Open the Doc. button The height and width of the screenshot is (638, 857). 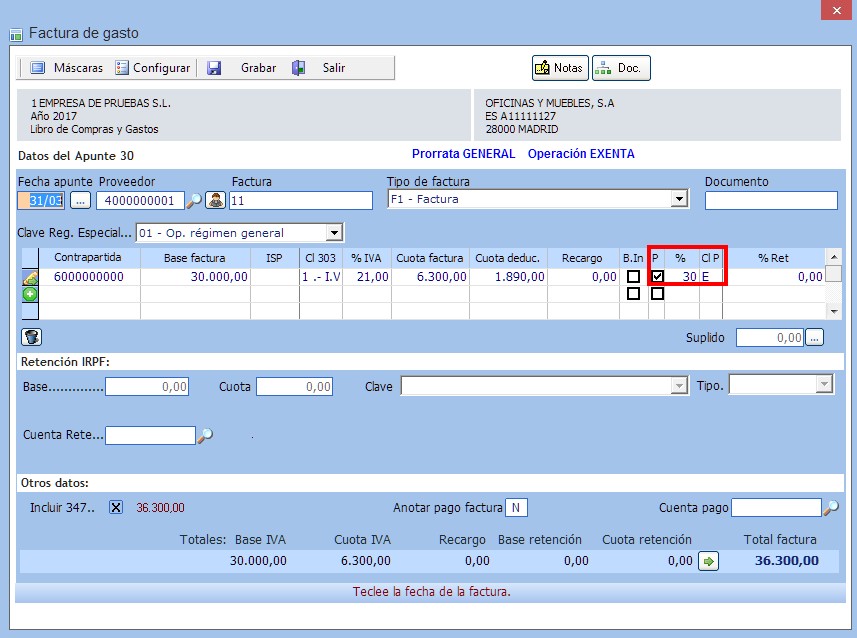[621, 68]
